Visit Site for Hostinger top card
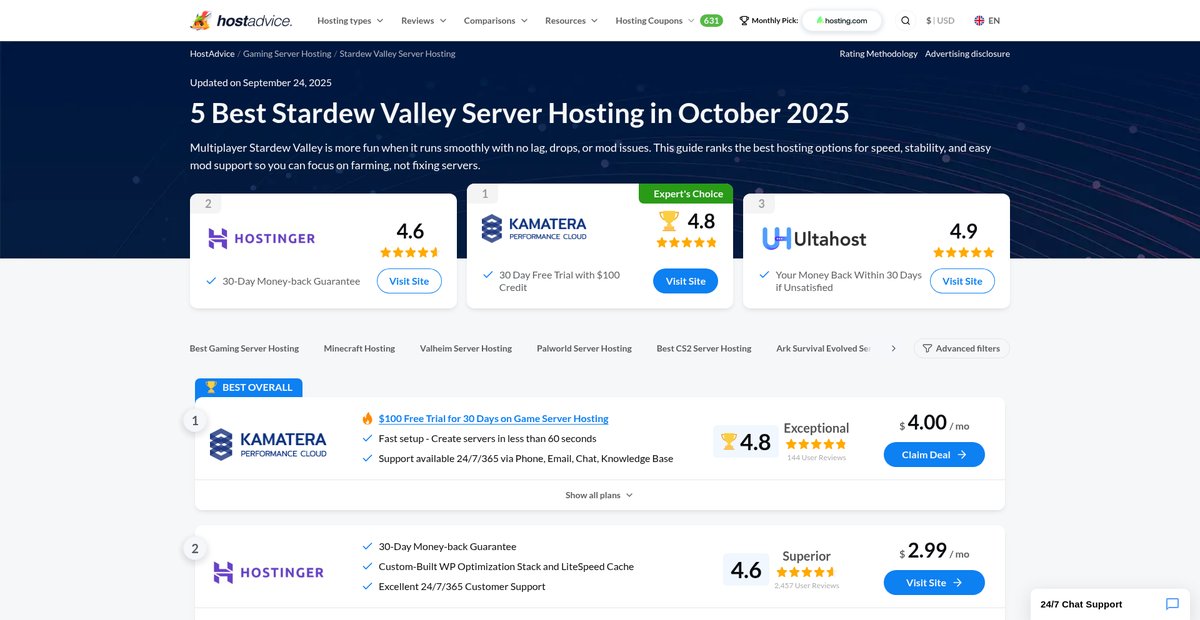1200x620 pixels. [409, 281]
